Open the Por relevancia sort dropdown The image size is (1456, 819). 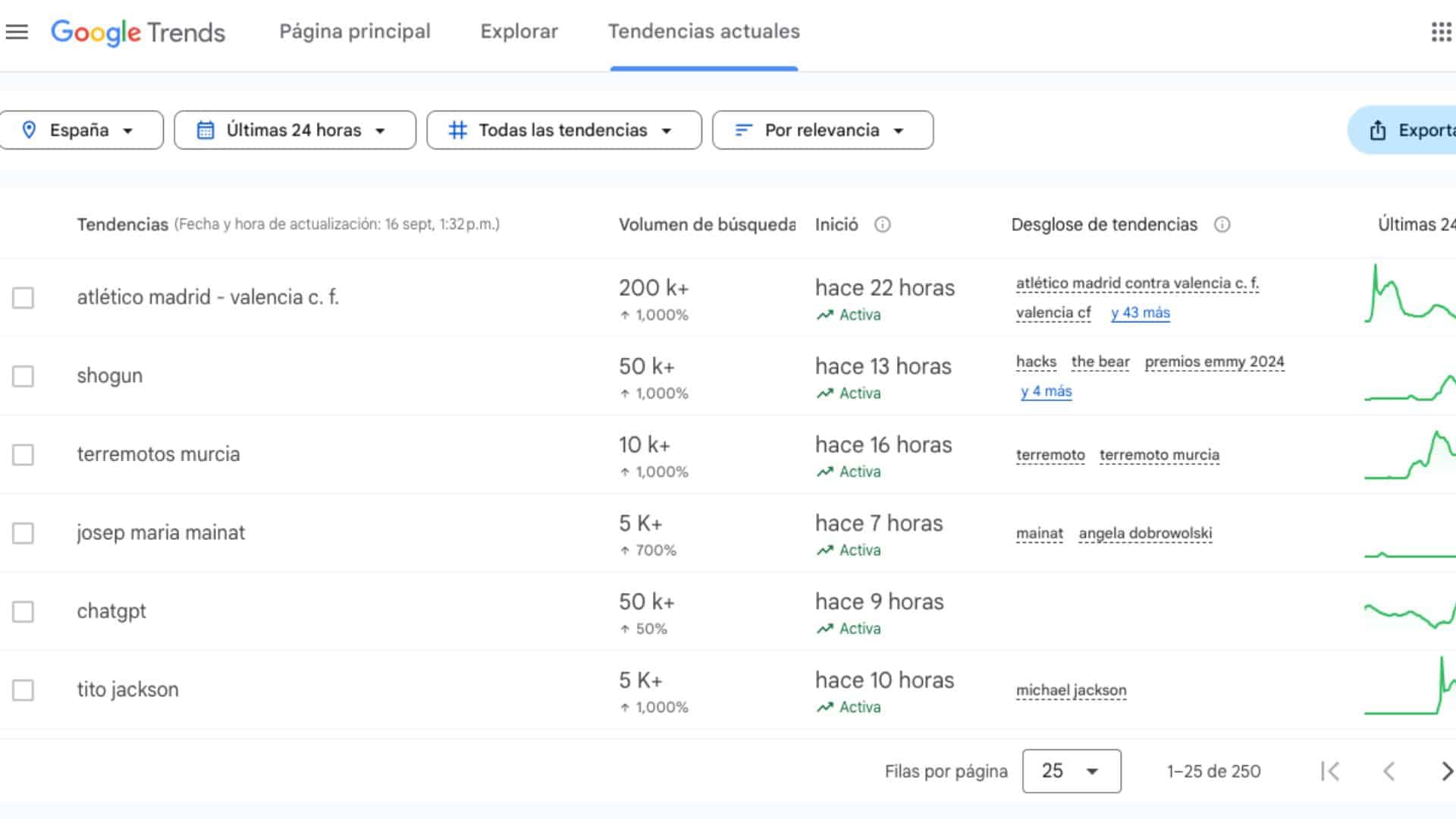823,130
